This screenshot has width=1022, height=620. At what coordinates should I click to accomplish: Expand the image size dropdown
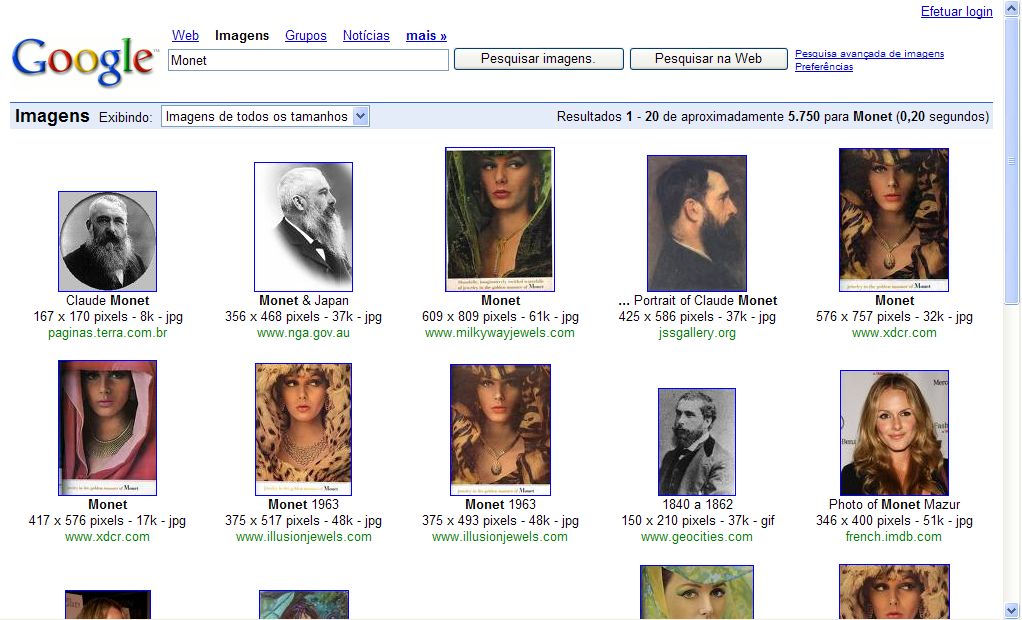(x=265, y=116)
